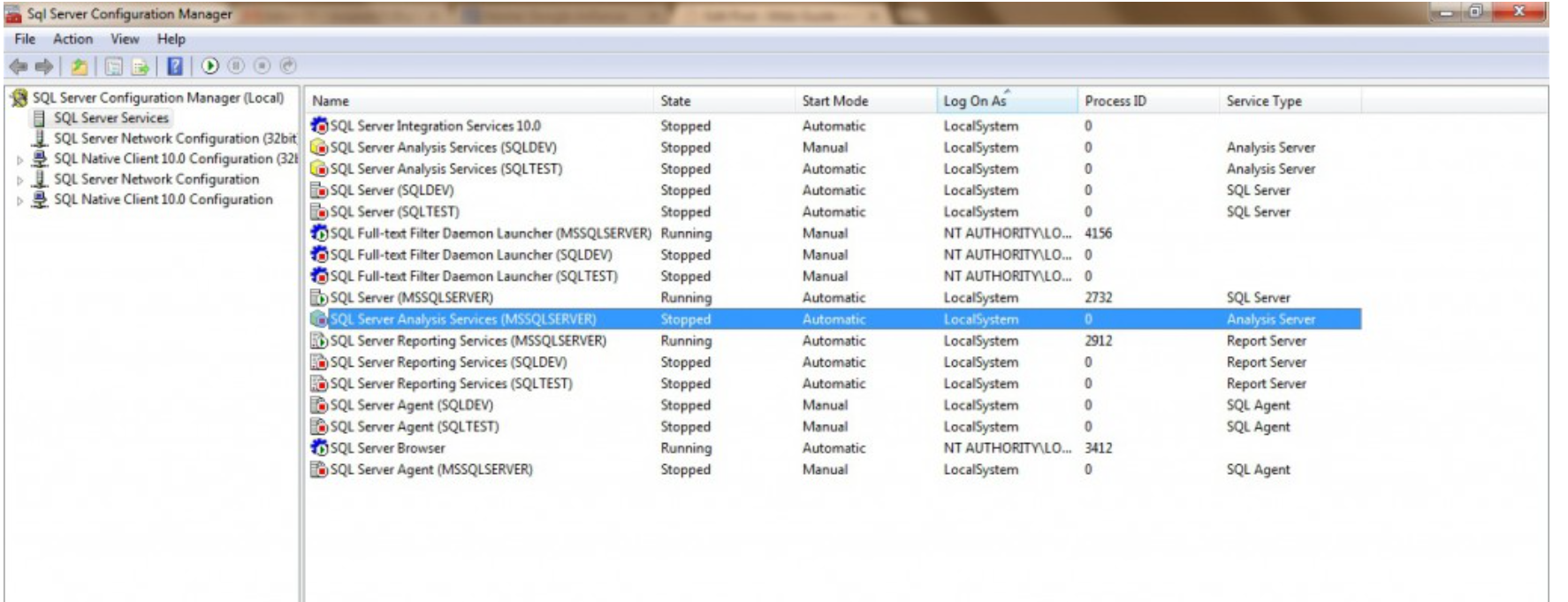
Task: Click icon of SQL Server Integration Services 10.0
Action: click(319, 126)
